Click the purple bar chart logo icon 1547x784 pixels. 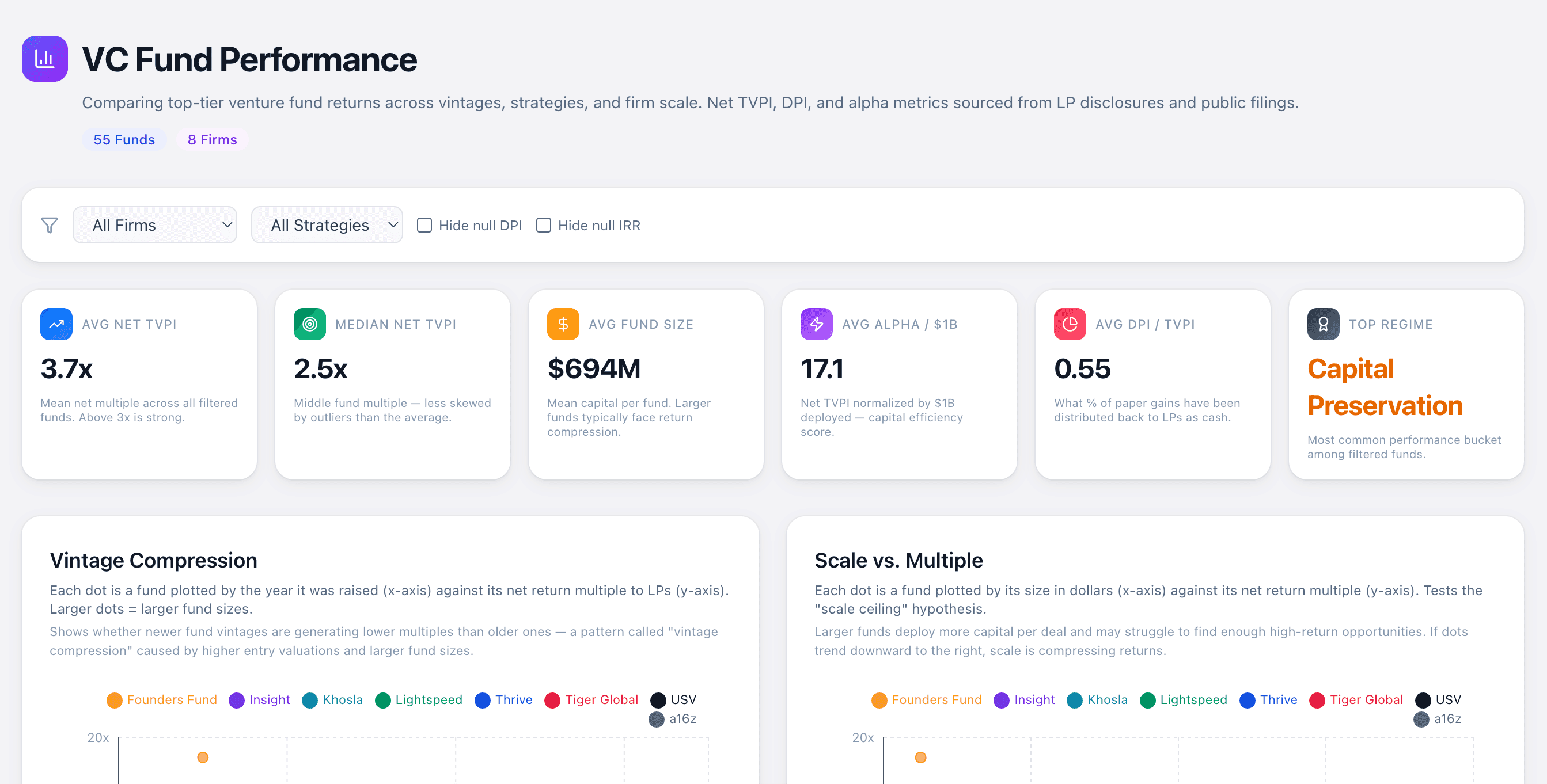click(x=44, y=59)
